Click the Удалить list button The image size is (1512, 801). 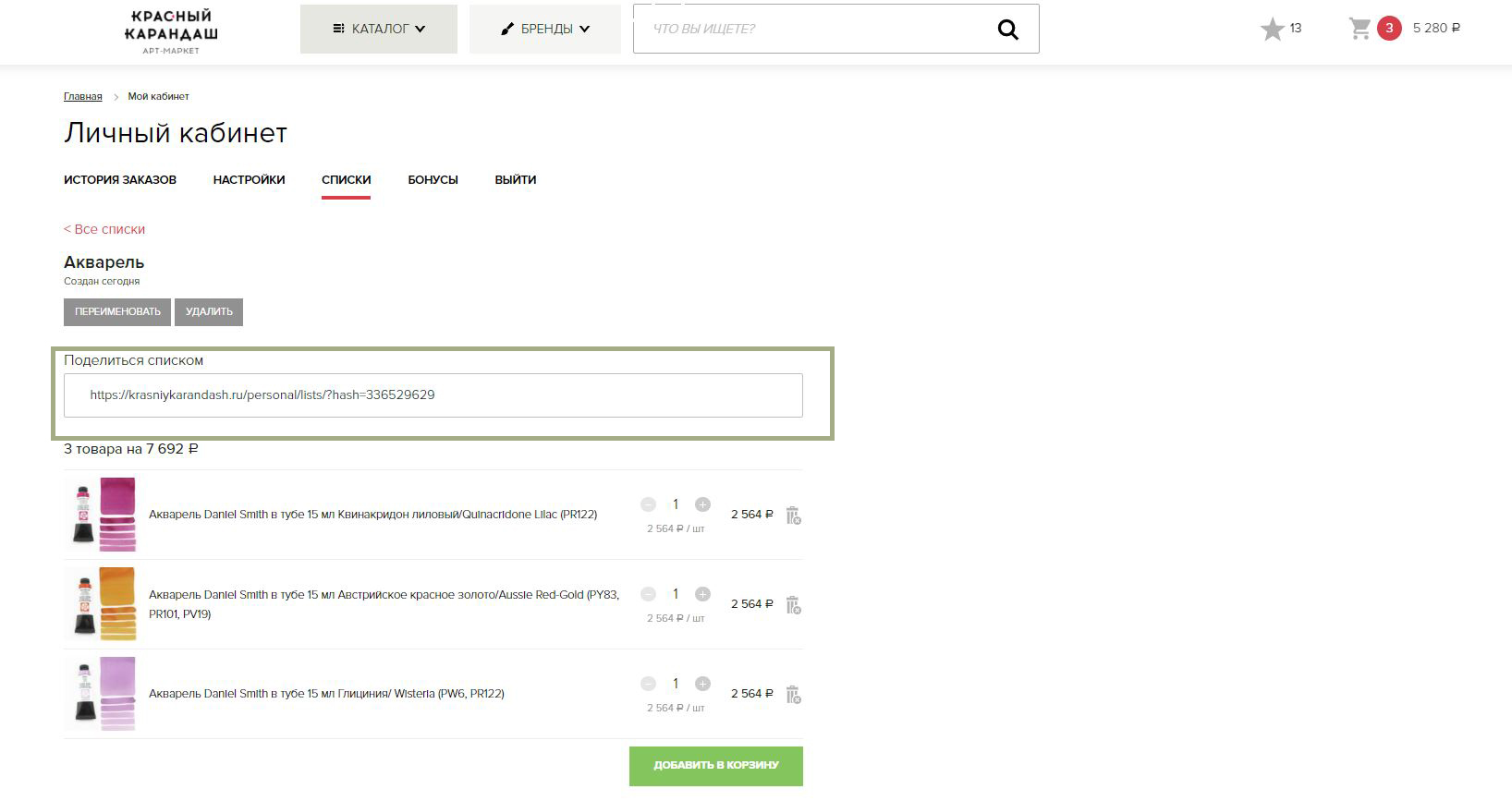(209, 312)
